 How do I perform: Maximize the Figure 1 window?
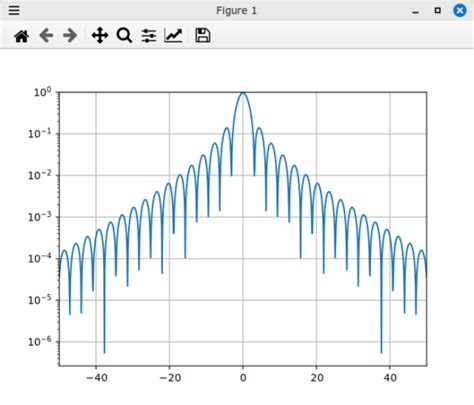[438, 10]
